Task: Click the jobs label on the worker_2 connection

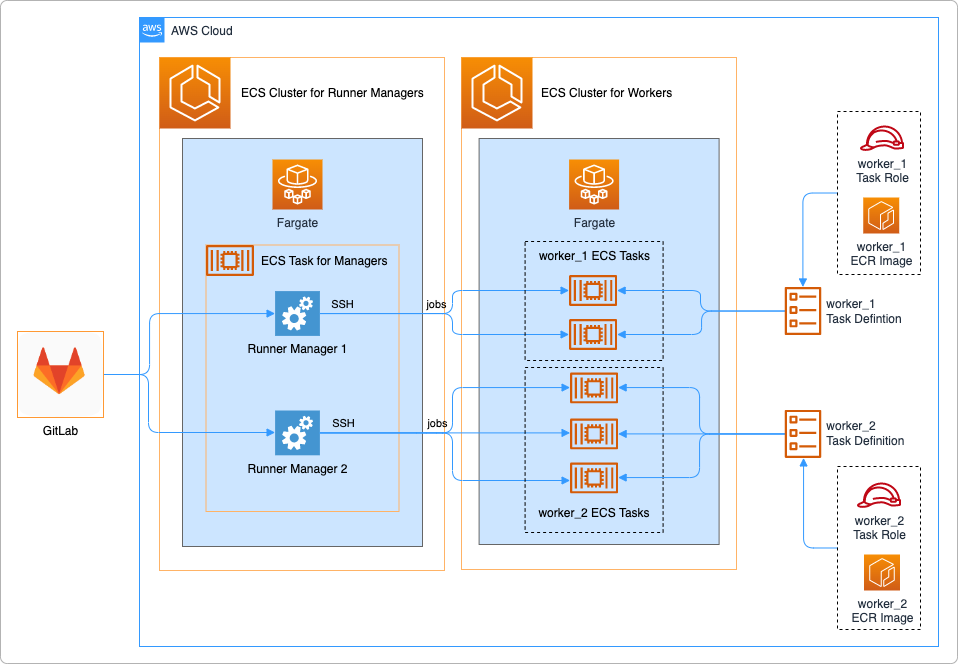Action: pos(437,423)
